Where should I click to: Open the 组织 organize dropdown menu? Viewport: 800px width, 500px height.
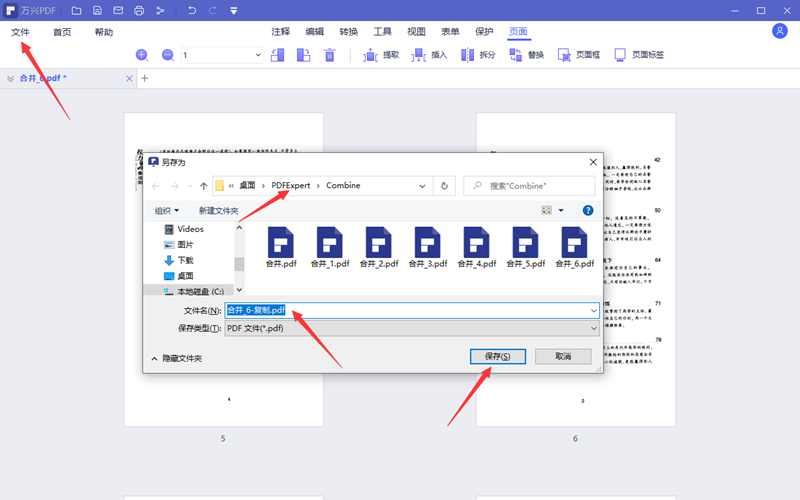click(167, 211)
